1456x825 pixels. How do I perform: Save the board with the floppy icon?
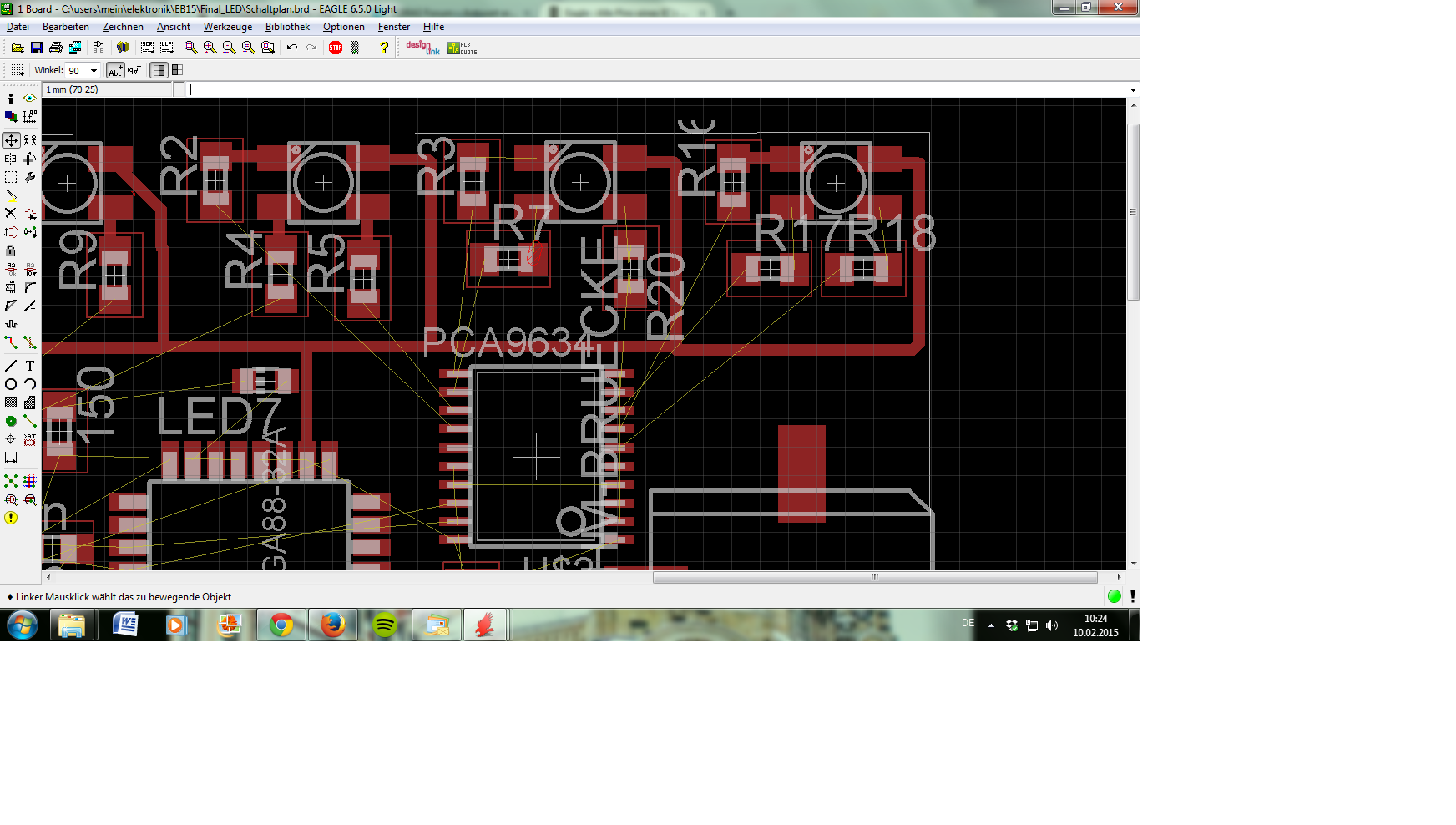[x=37, y=48]
